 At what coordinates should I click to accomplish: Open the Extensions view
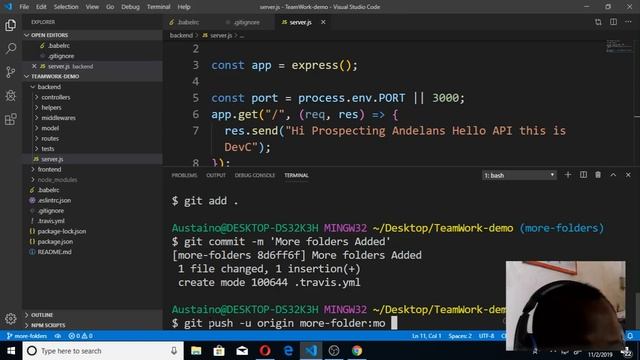tap(11, 119)
